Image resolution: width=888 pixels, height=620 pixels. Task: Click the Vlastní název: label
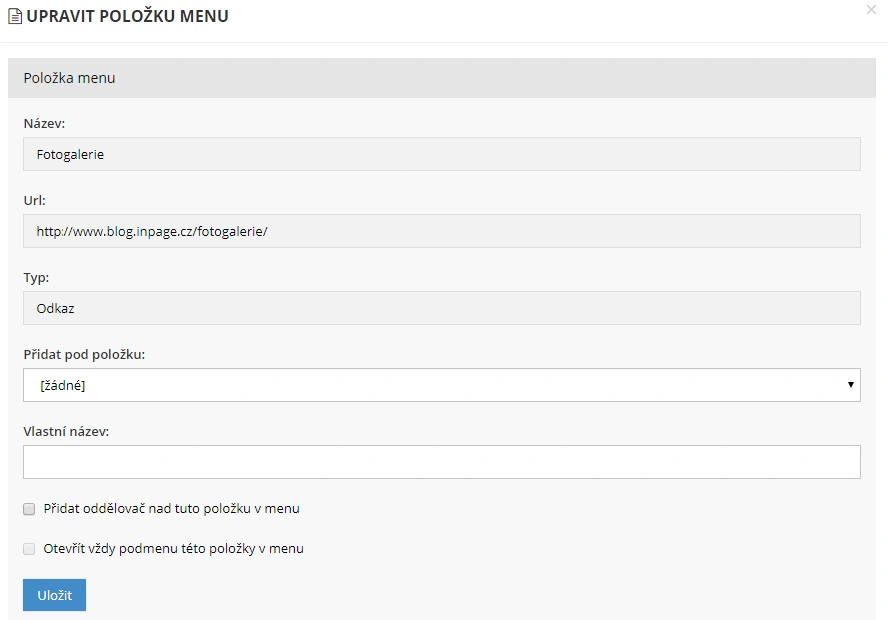66,431
